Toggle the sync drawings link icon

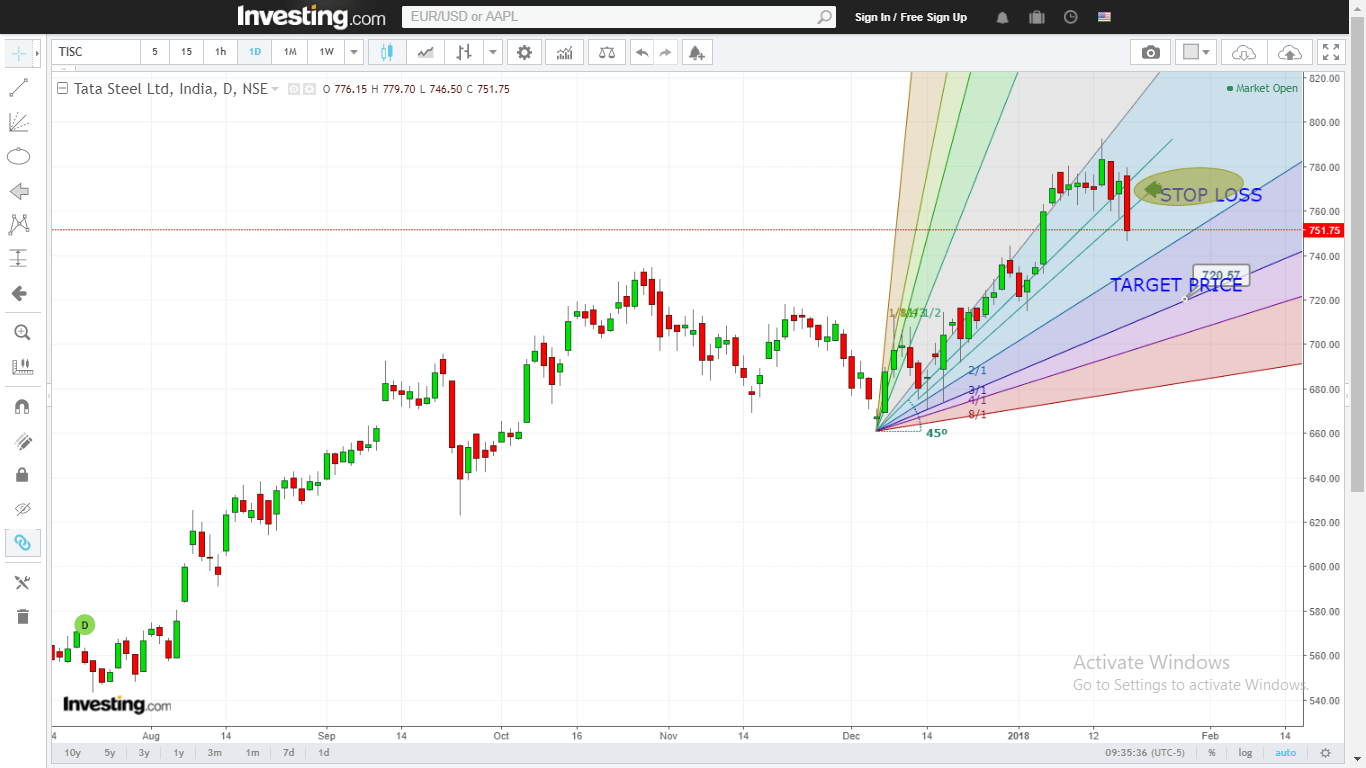(x=22, y=543)
